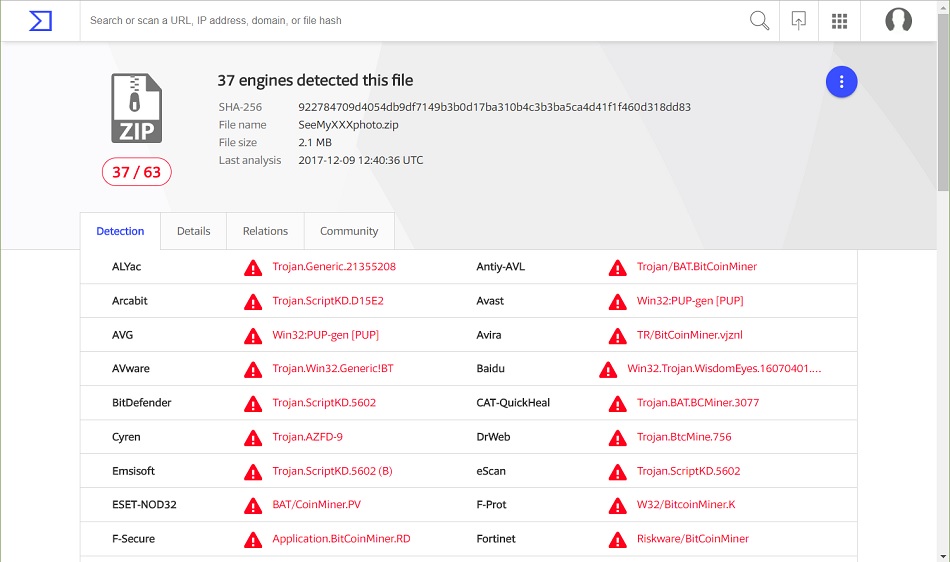Click the warning icon beside Arcabit result

click(253, 302)
